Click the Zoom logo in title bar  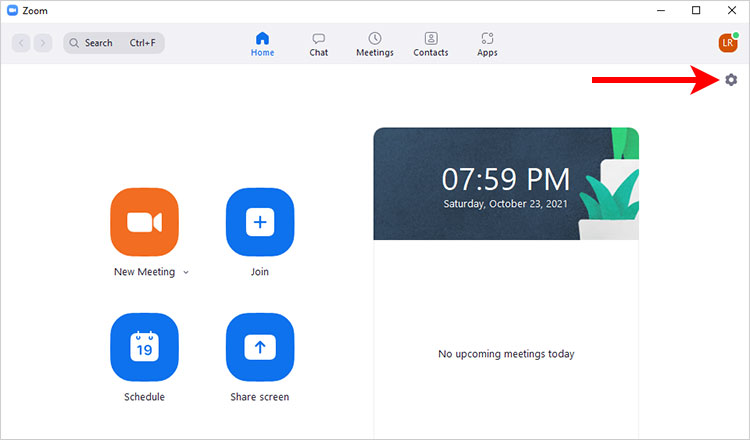tap(12, 11)
